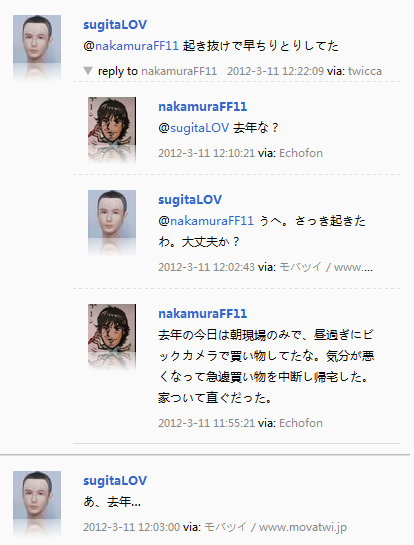Open @sugitaLOV mention in 去年な？ tweet
414x545 pixels.
pos(194,128)
